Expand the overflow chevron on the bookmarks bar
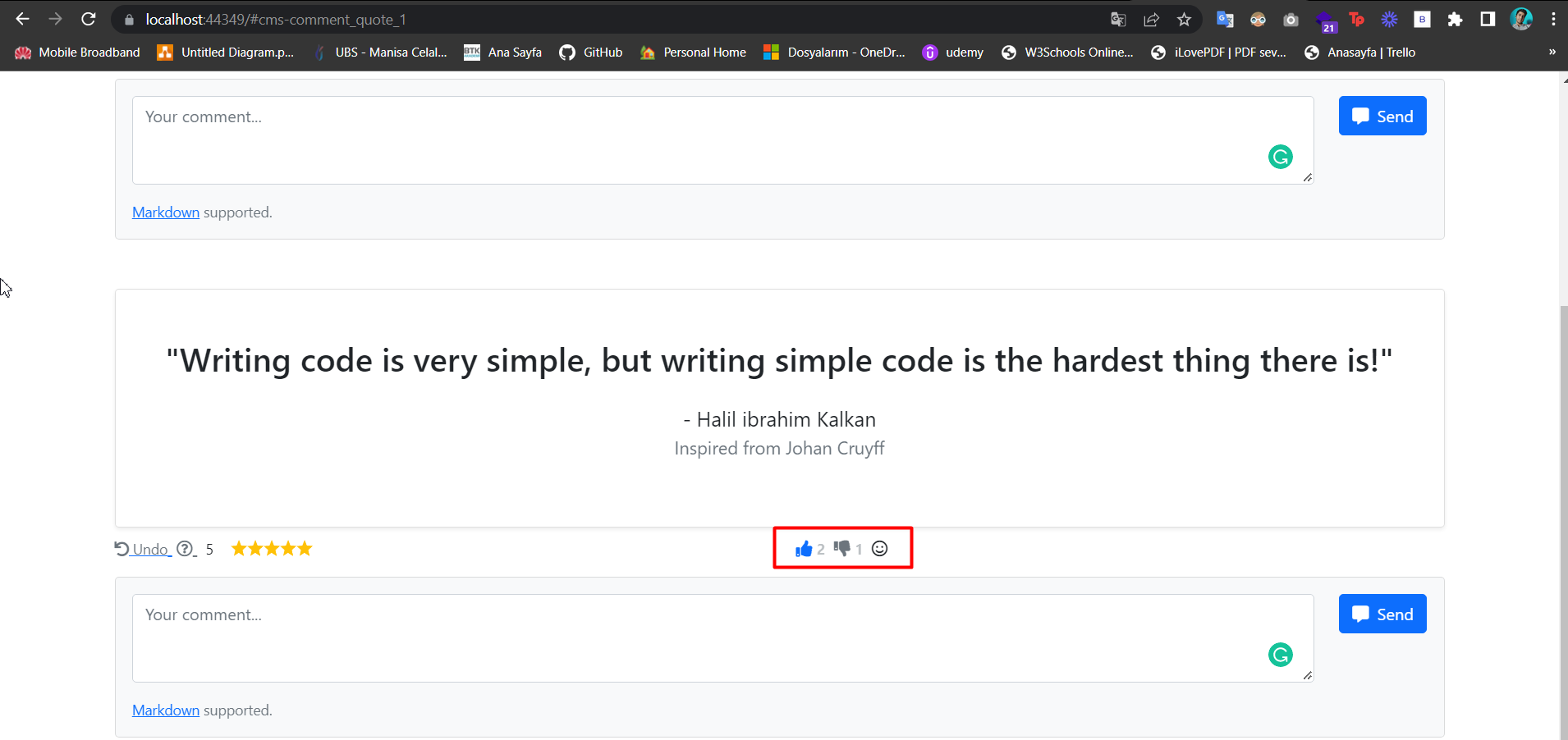This screenshot has width=1568, height=740. [1551, 52]
